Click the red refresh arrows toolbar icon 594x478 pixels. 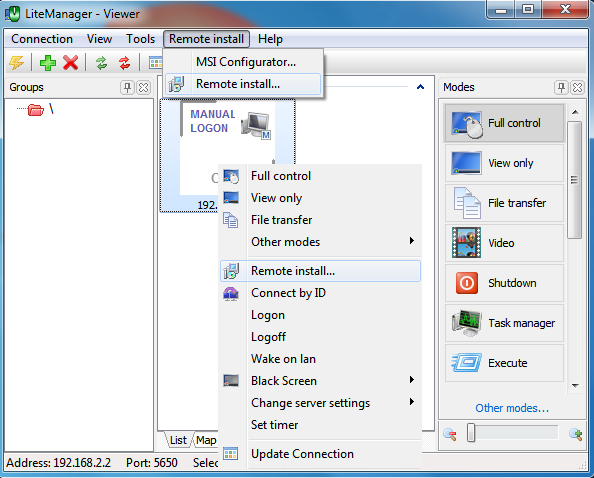click(124, 62)
